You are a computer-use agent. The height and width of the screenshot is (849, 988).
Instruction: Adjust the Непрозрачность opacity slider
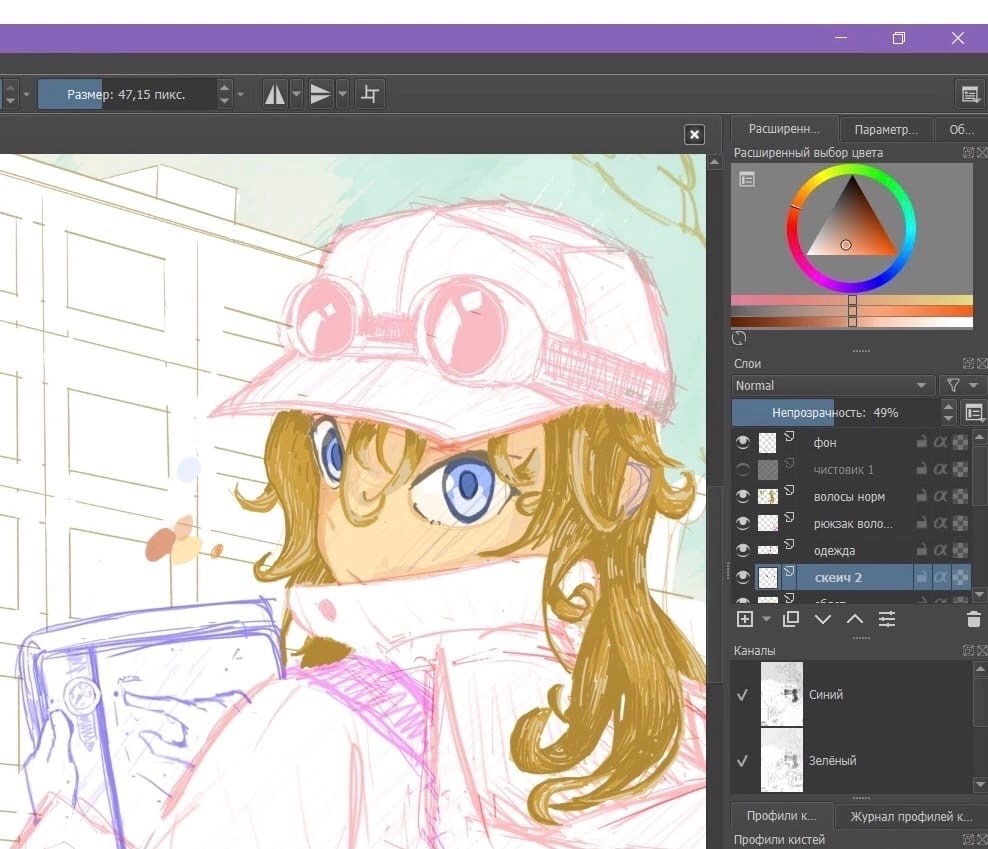tap(836, 413)
